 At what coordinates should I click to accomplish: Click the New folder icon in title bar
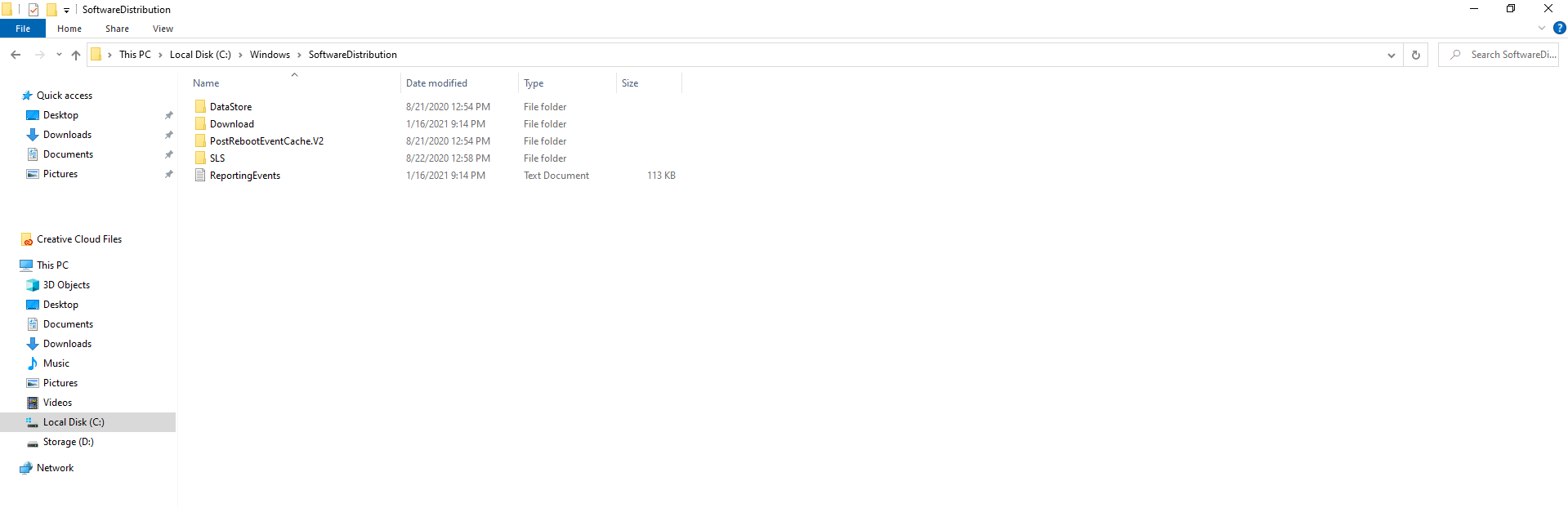51,10
